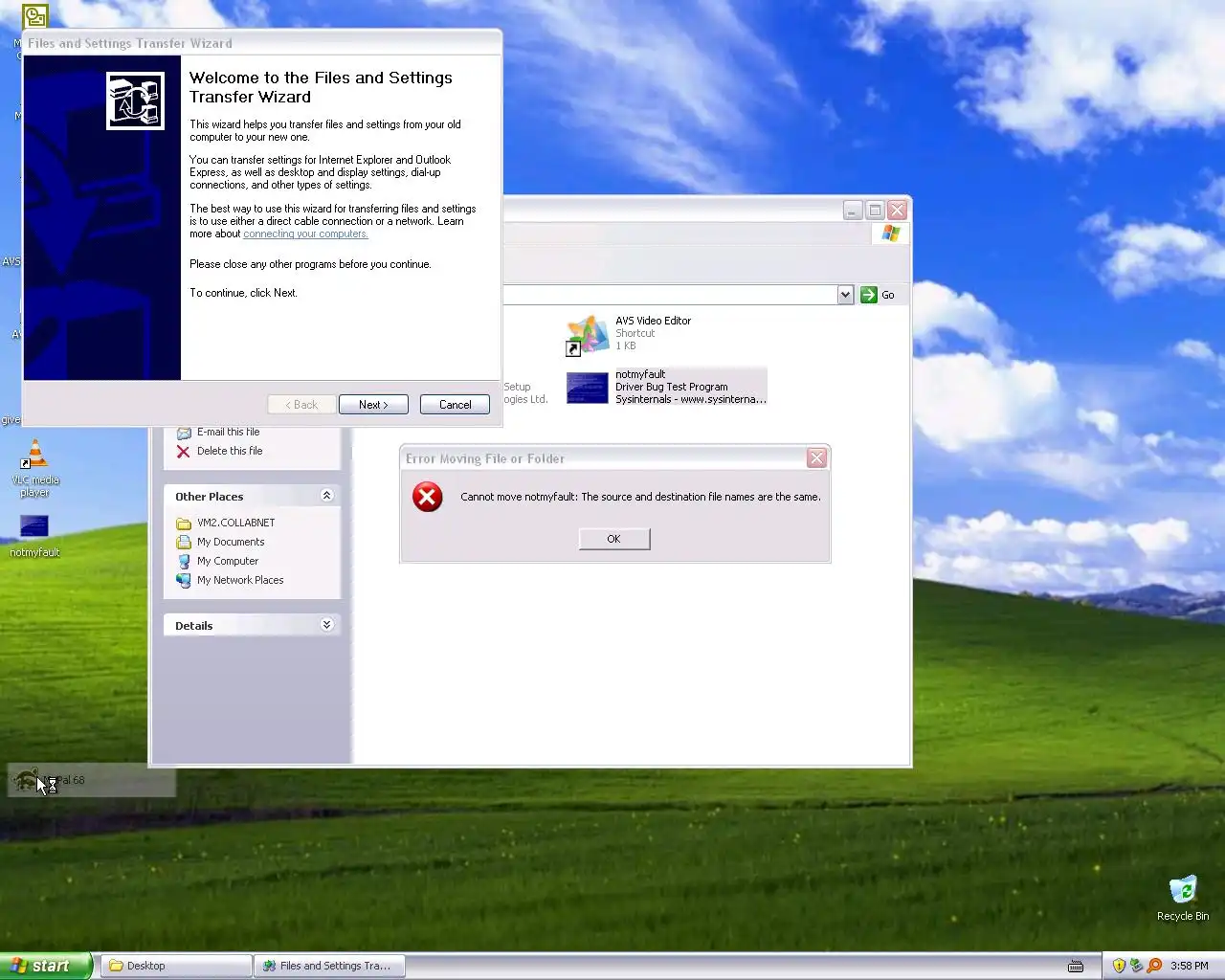
Task: Open My Documents link in Other Places
Action: point(231,542)
